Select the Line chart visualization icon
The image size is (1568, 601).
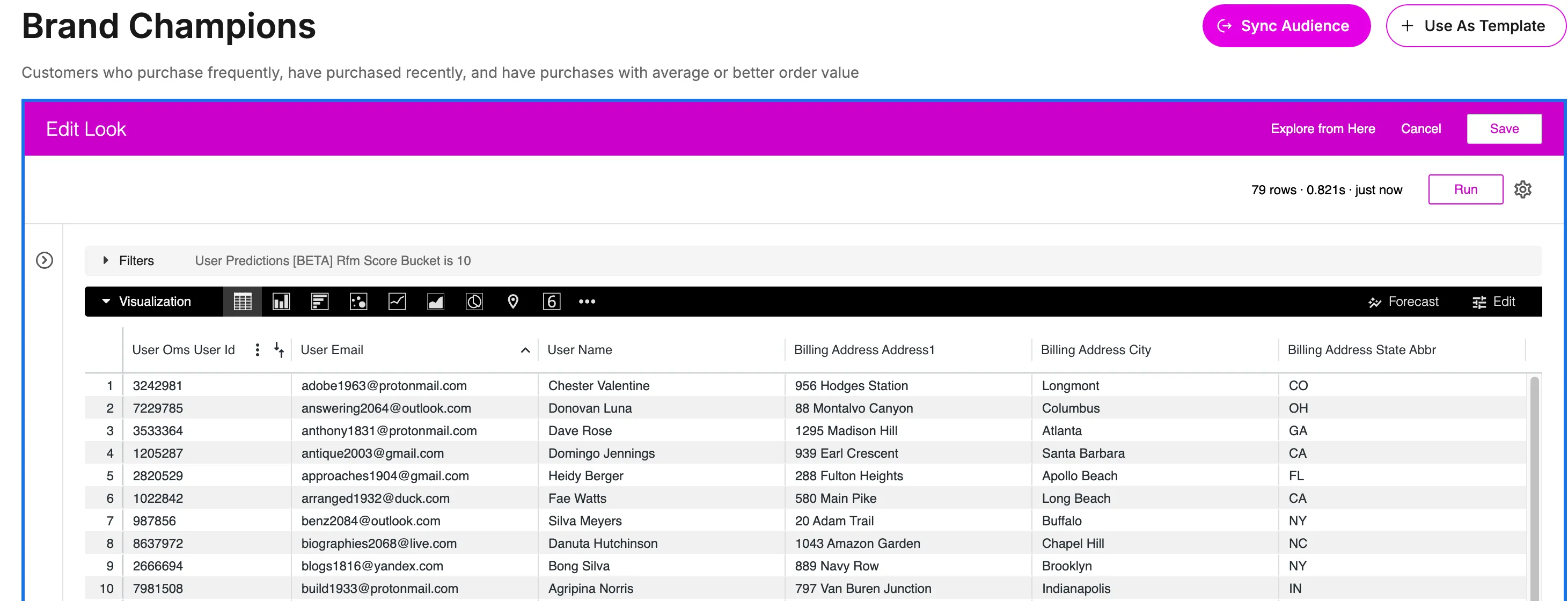point(397,302)
